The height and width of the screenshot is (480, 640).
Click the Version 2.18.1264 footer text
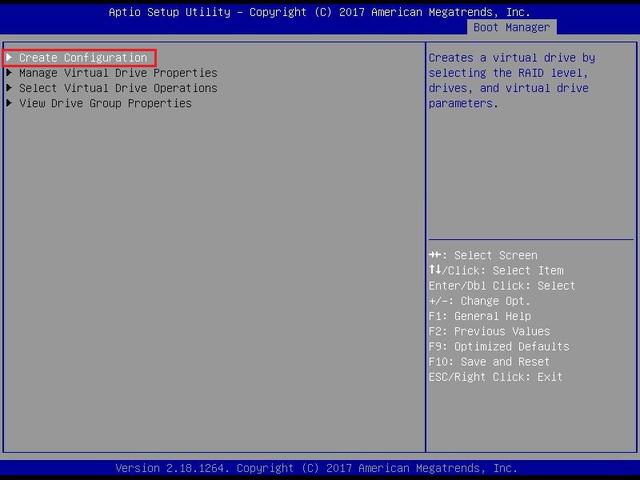pyautogui.click(x=316, y=468)
